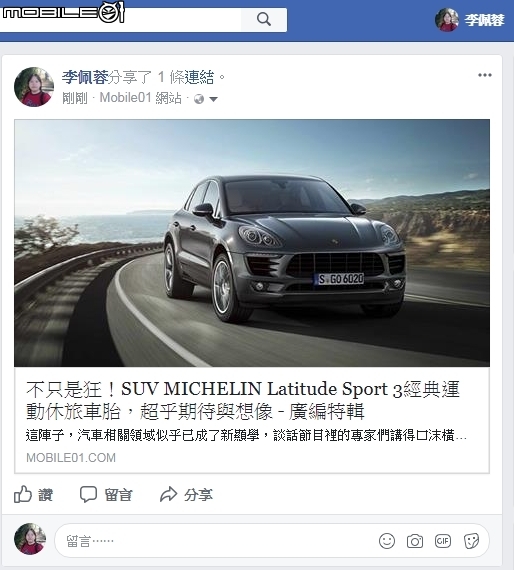Click the public globe privacy icon
The width and height of the screenshot is (514, 570).
coord(199,99)
